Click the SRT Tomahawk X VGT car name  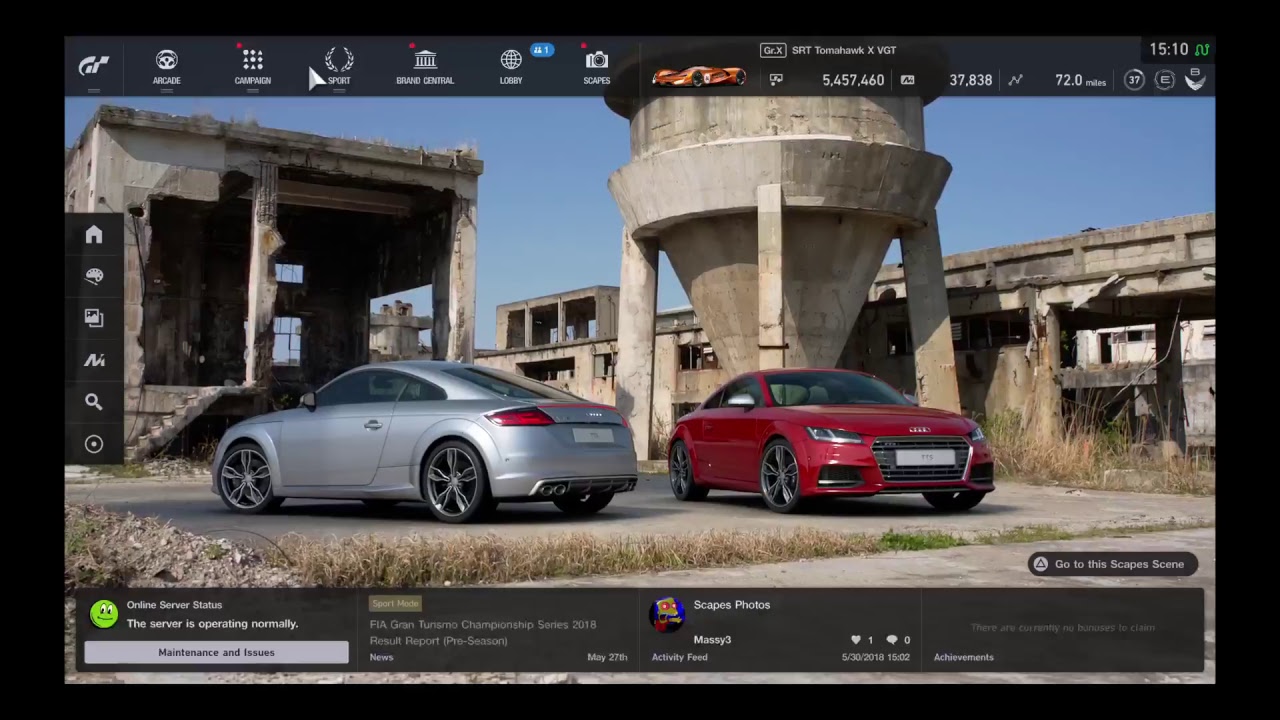pyautogui.click(x=844, y=50)
